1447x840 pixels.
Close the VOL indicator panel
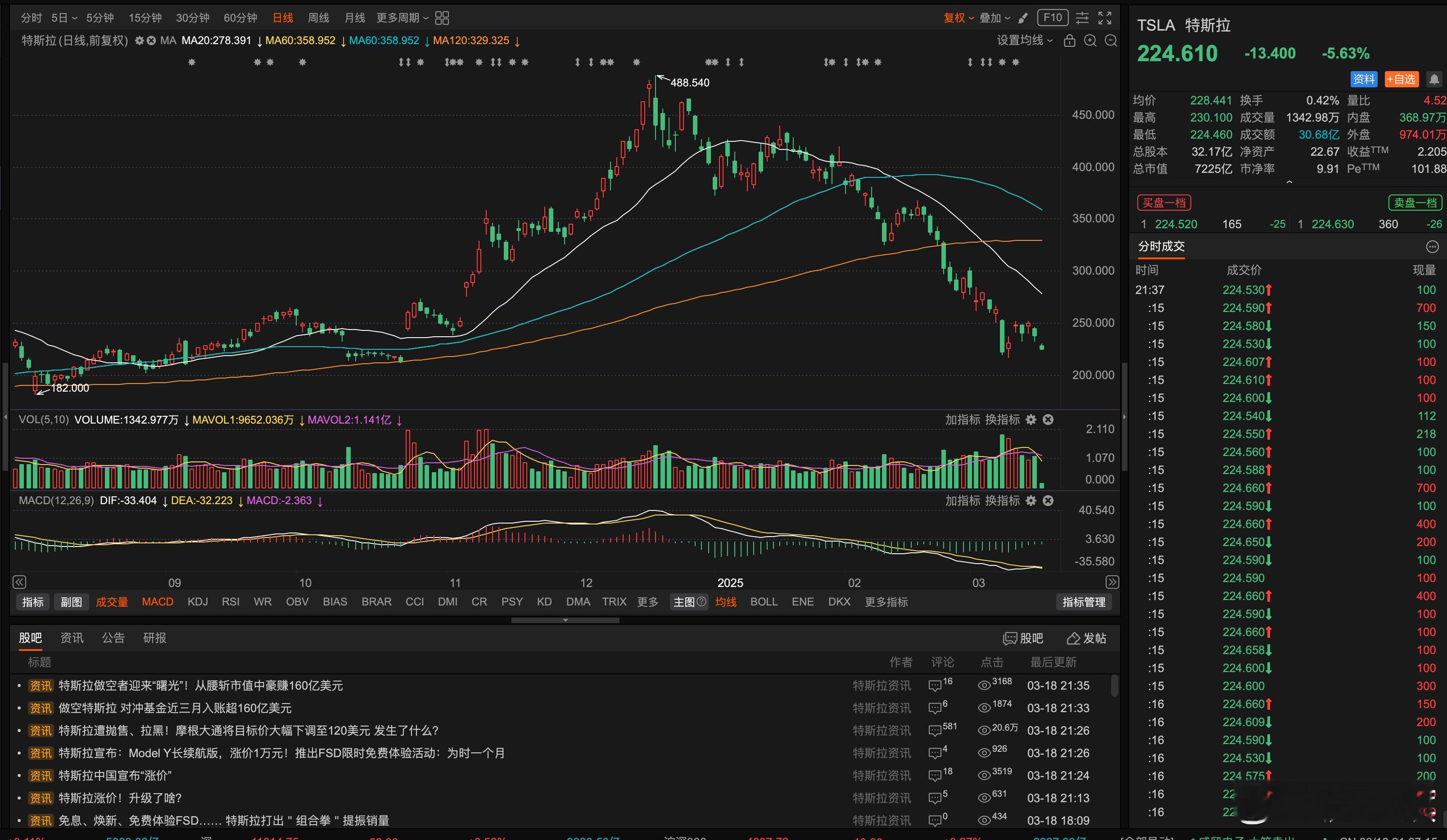[x=1048, y=420]
